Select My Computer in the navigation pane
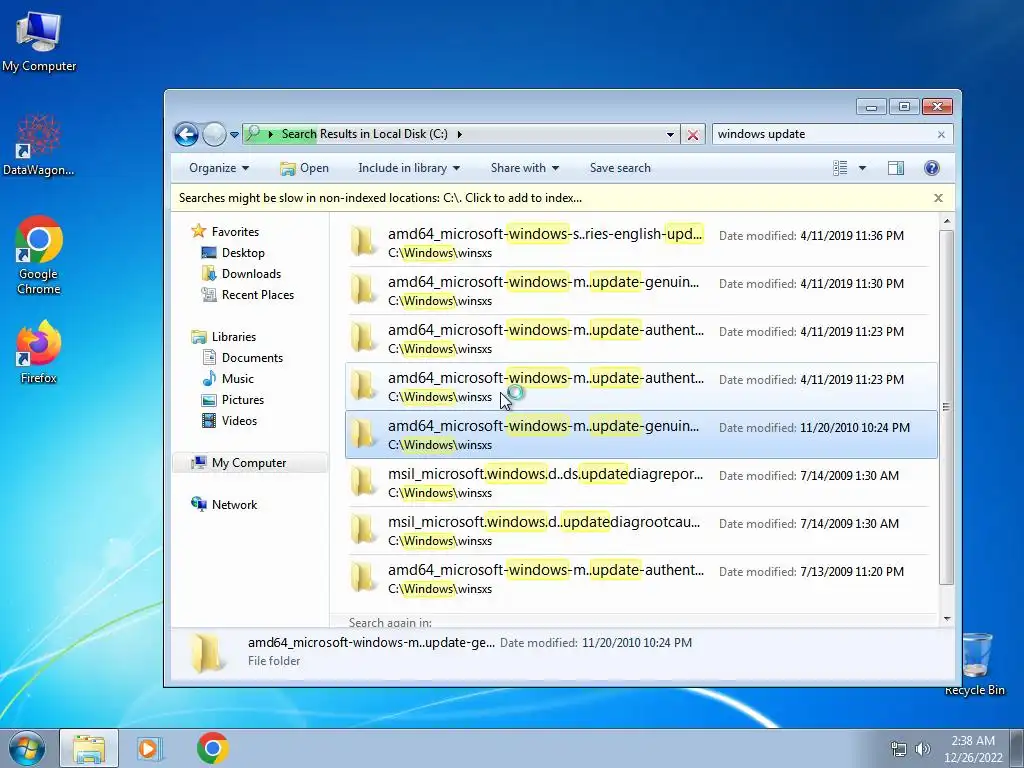The width and height of the screenshot is (1024, 768). click(x=249, y=463)
